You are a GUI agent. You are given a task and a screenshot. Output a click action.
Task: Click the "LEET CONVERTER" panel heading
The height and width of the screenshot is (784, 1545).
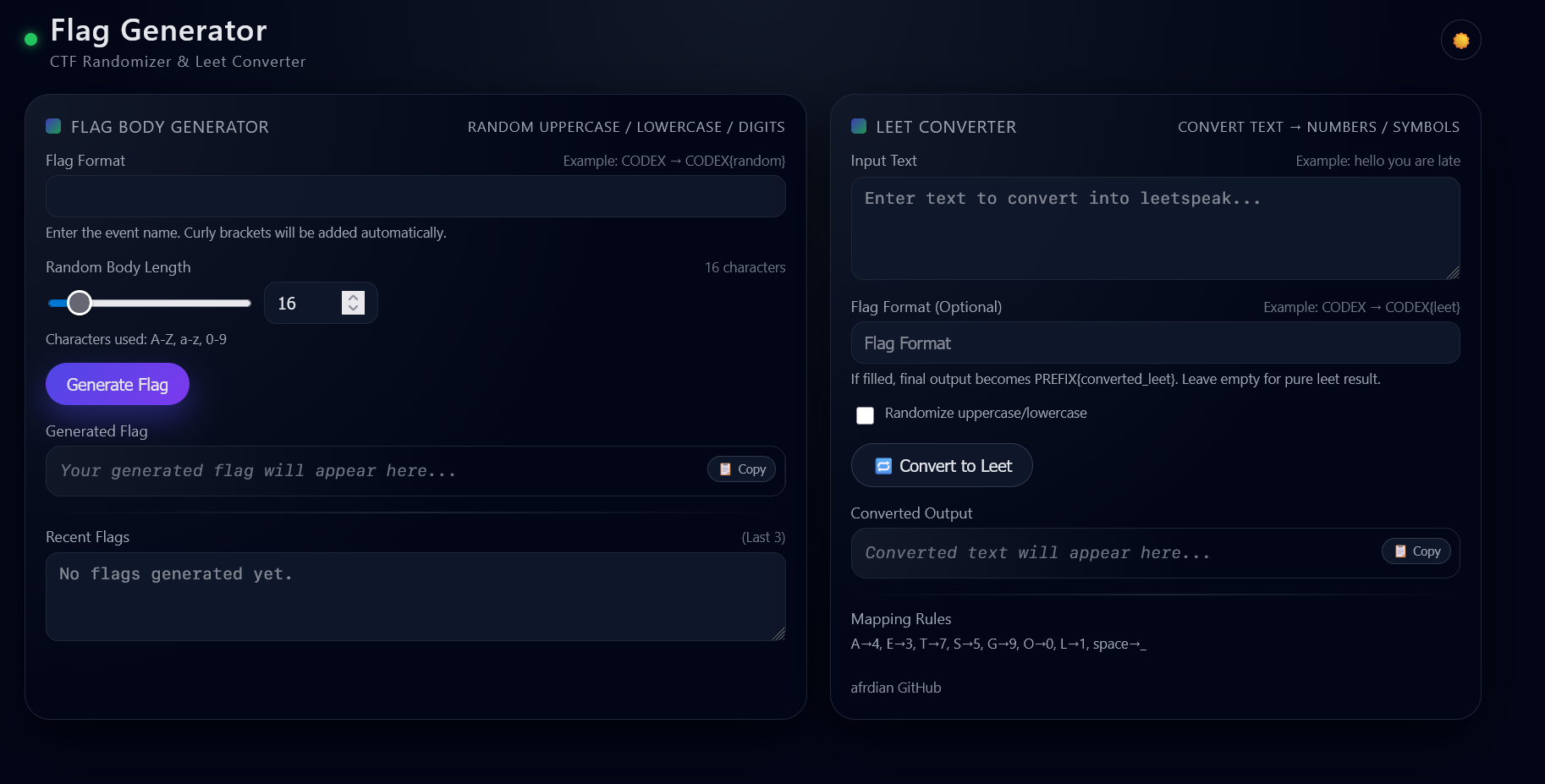coord(946,127)
